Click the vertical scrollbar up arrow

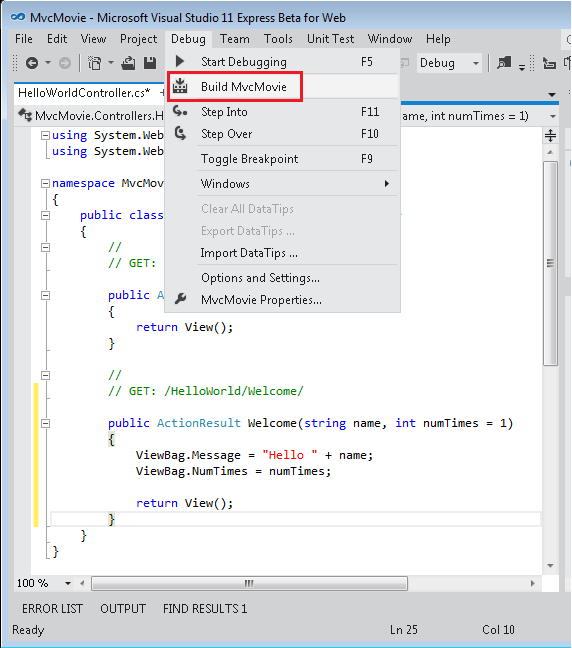click(x=551, y=152)
